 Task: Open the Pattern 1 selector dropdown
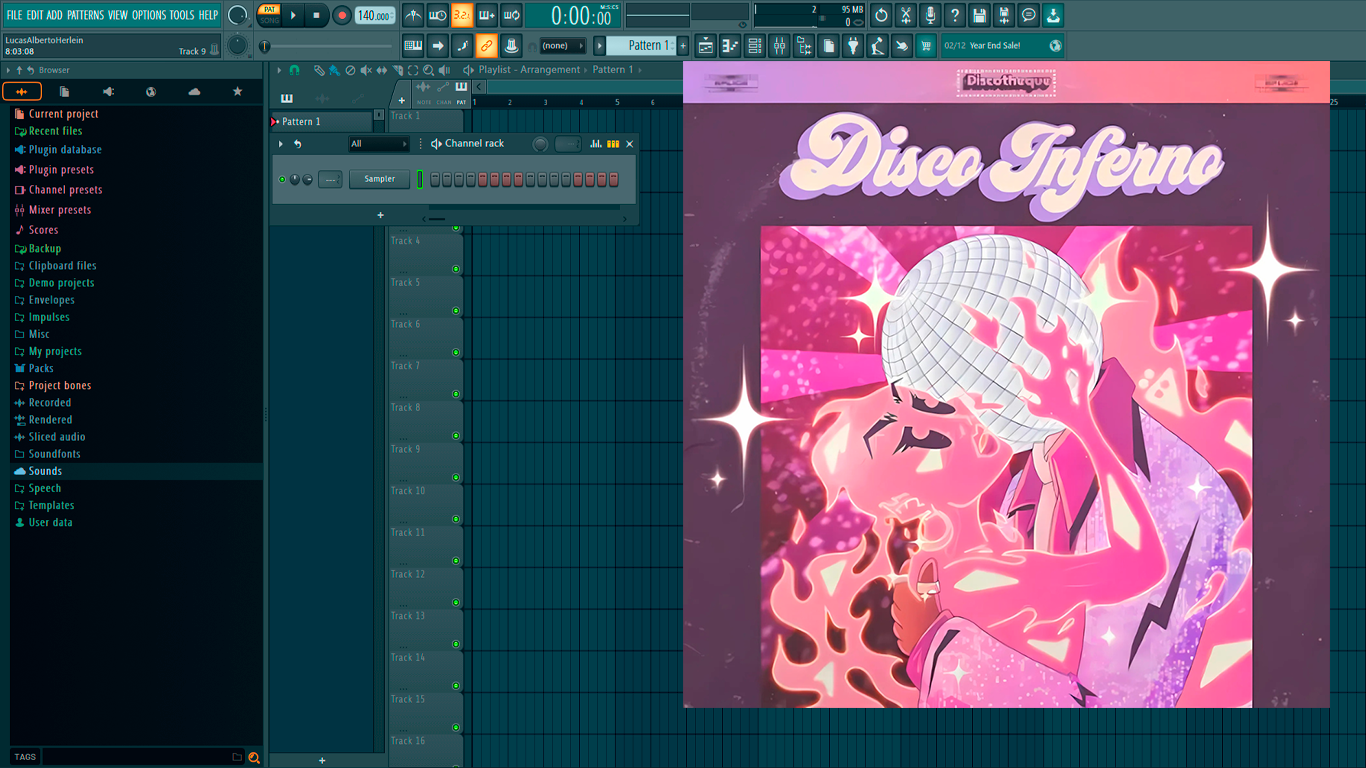click(640, 45)
